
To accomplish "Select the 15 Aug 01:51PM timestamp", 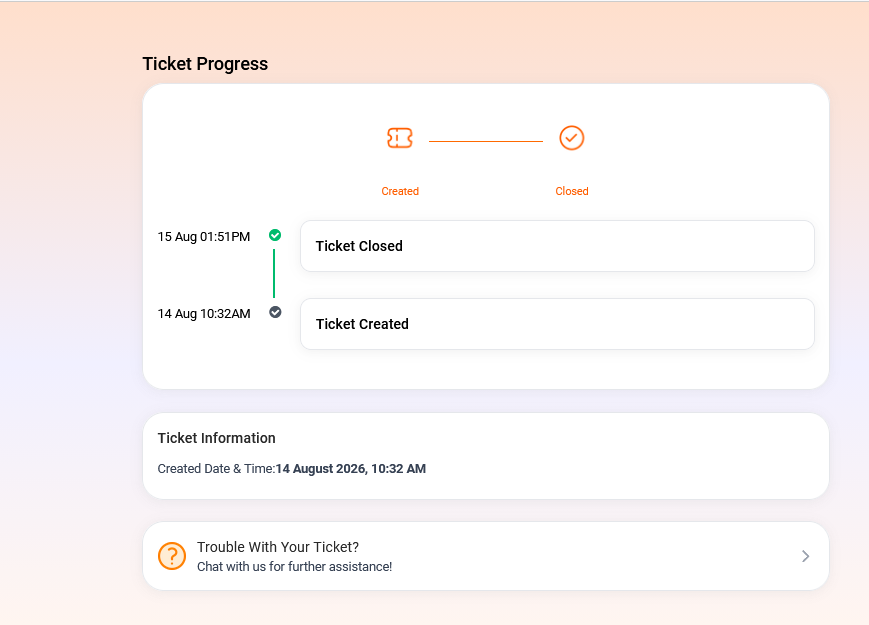I will tap(204, 237).
